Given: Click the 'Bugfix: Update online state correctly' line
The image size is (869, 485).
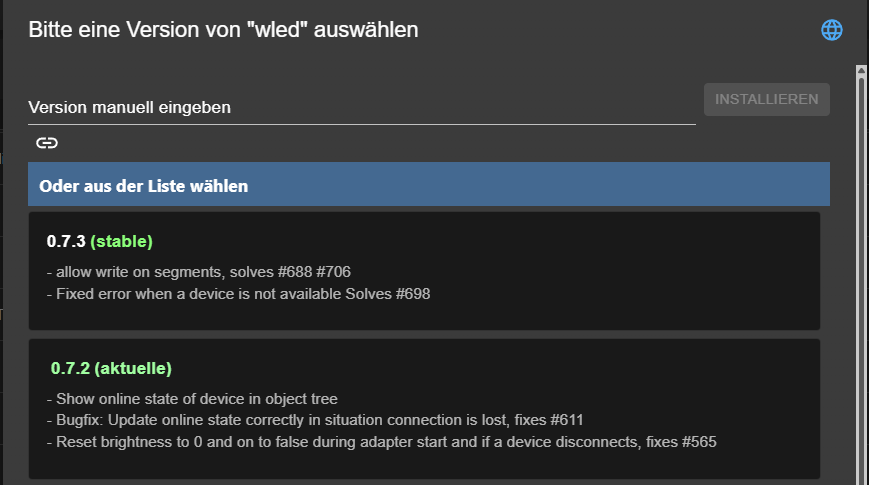Looking at the screenshot, I should click(299, 419).
